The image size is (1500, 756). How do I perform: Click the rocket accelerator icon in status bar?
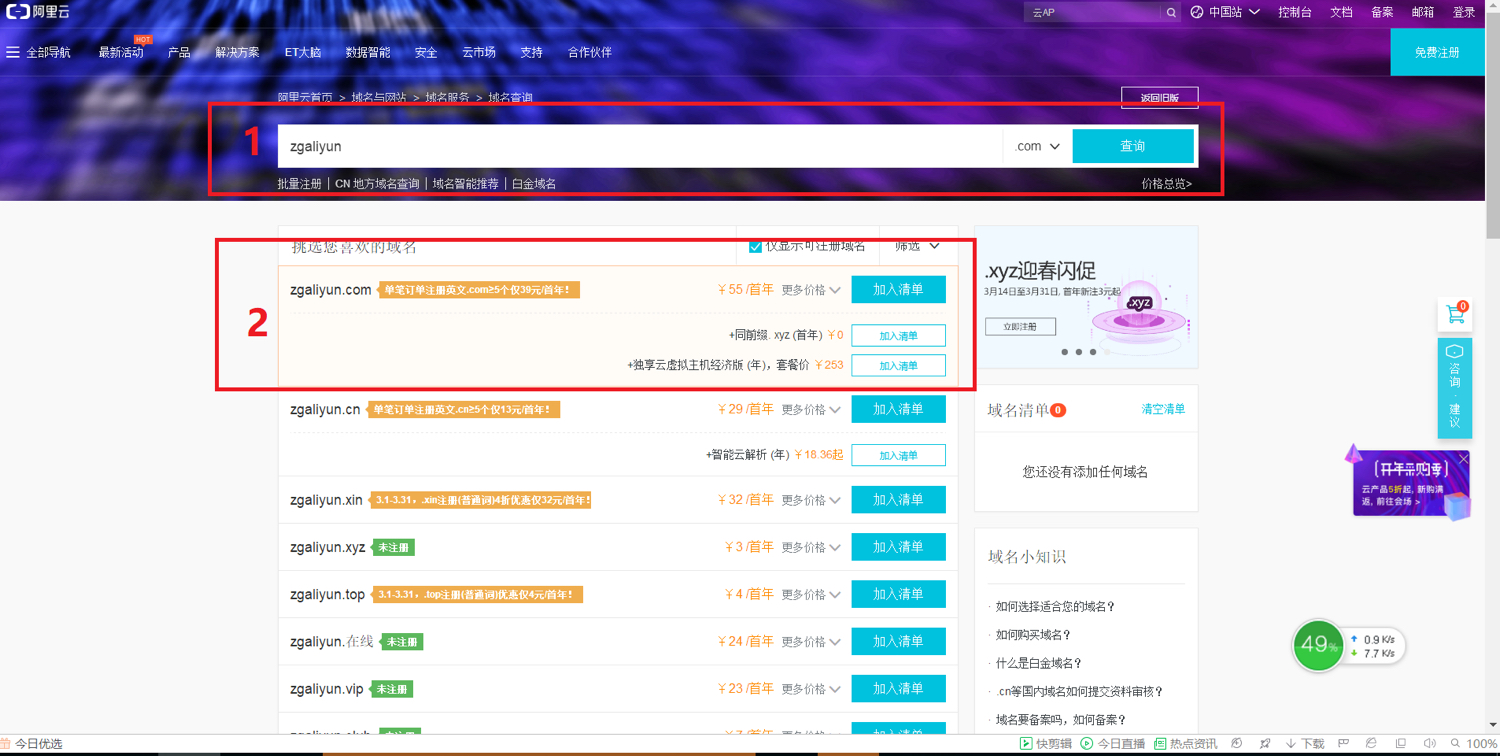tap(1265, 744)
